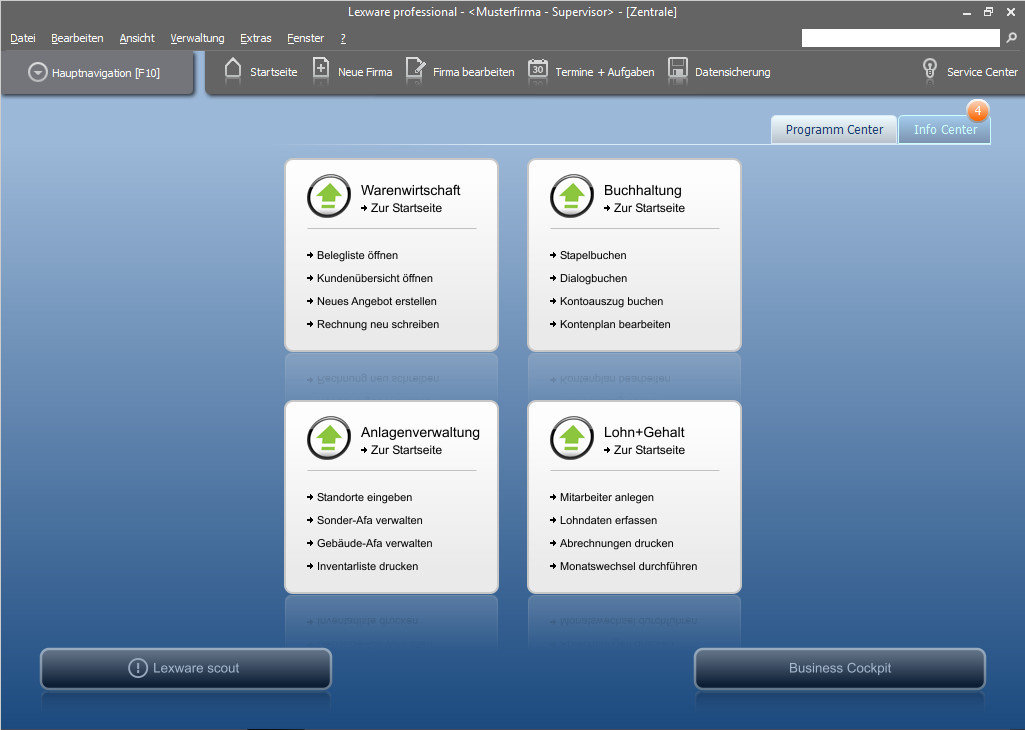
Task: Click the Neue Firma icon
Action: tap(321, 70)
